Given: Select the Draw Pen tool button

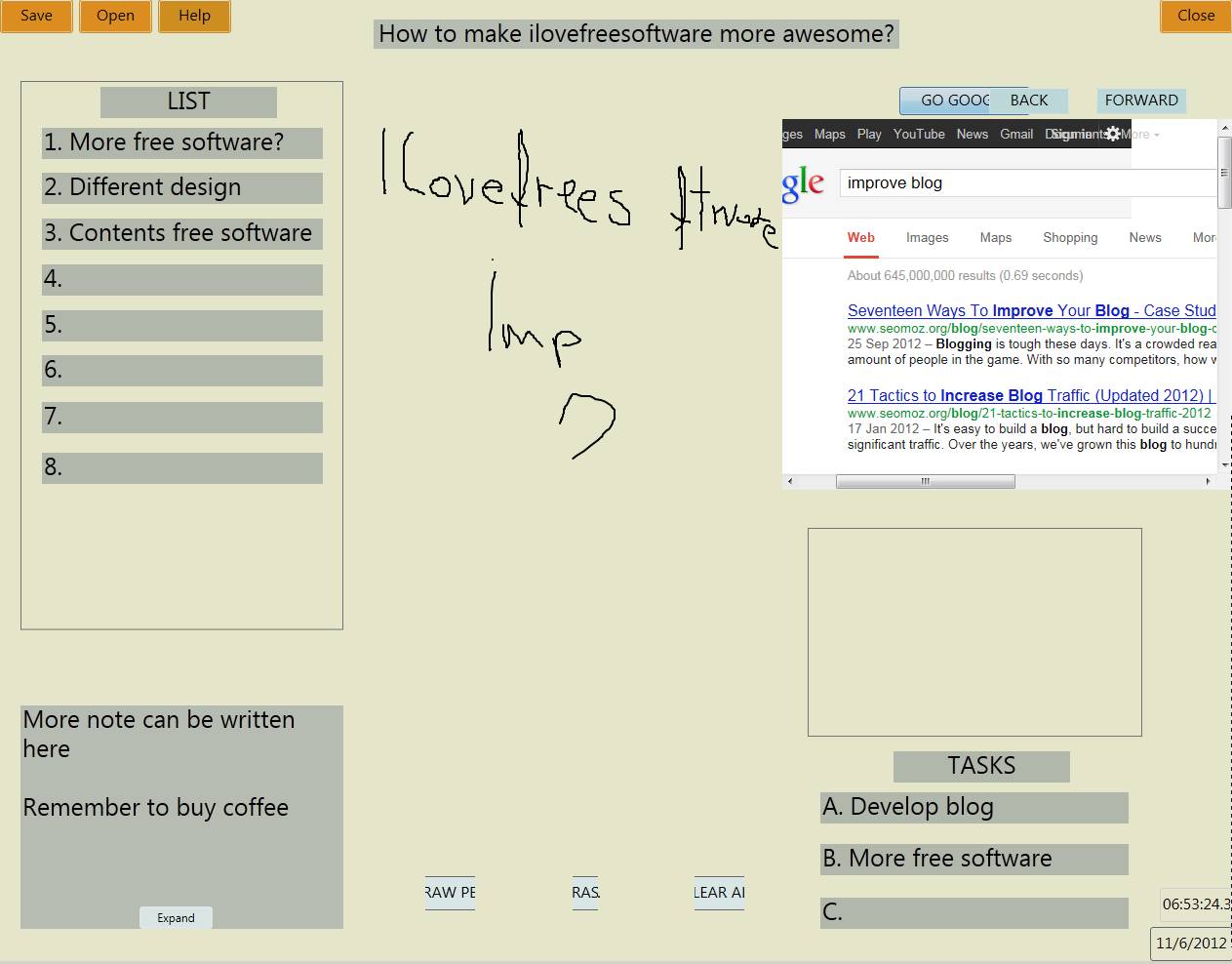Looking at the screenshot, I should [450, 892].
